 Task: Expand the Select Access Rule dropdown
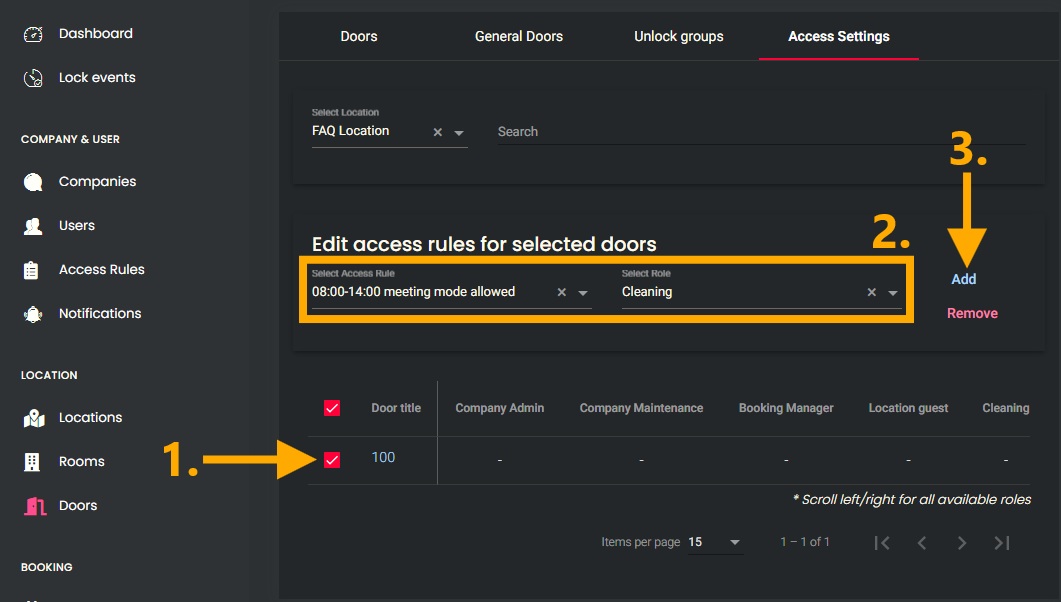[583, 293]
